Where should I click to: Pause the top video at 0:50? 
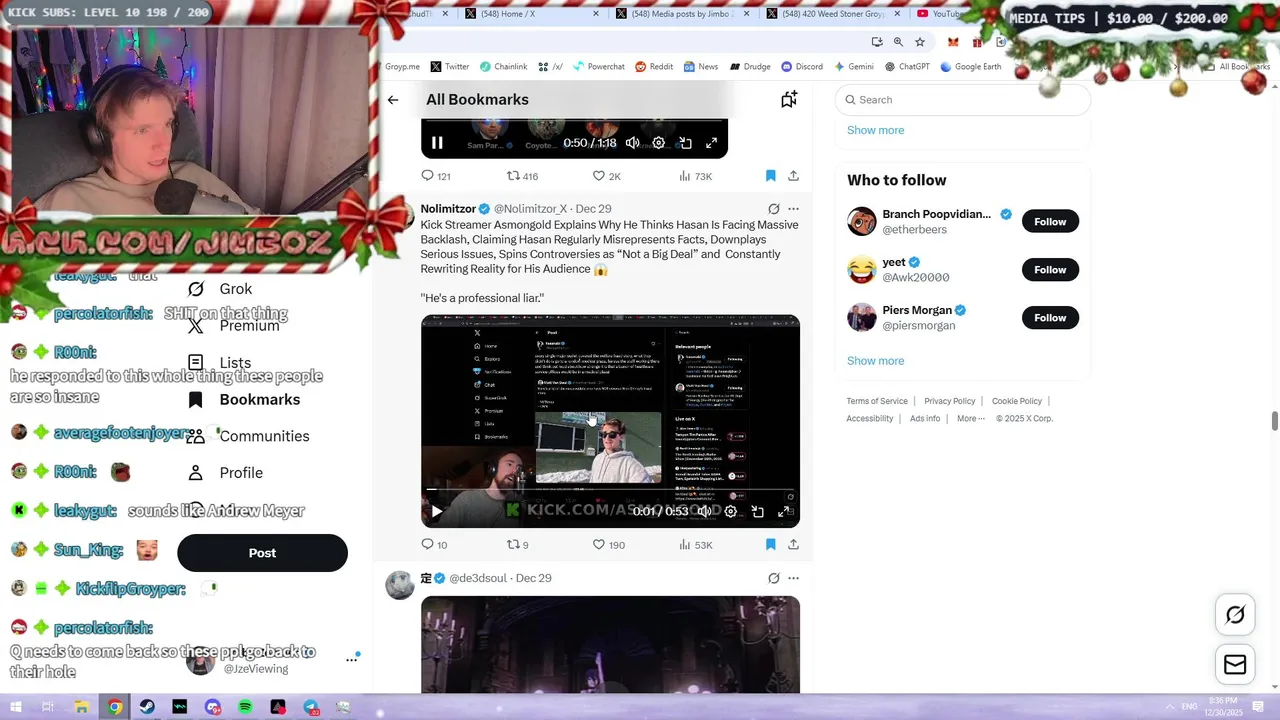(x=437, y=143)
